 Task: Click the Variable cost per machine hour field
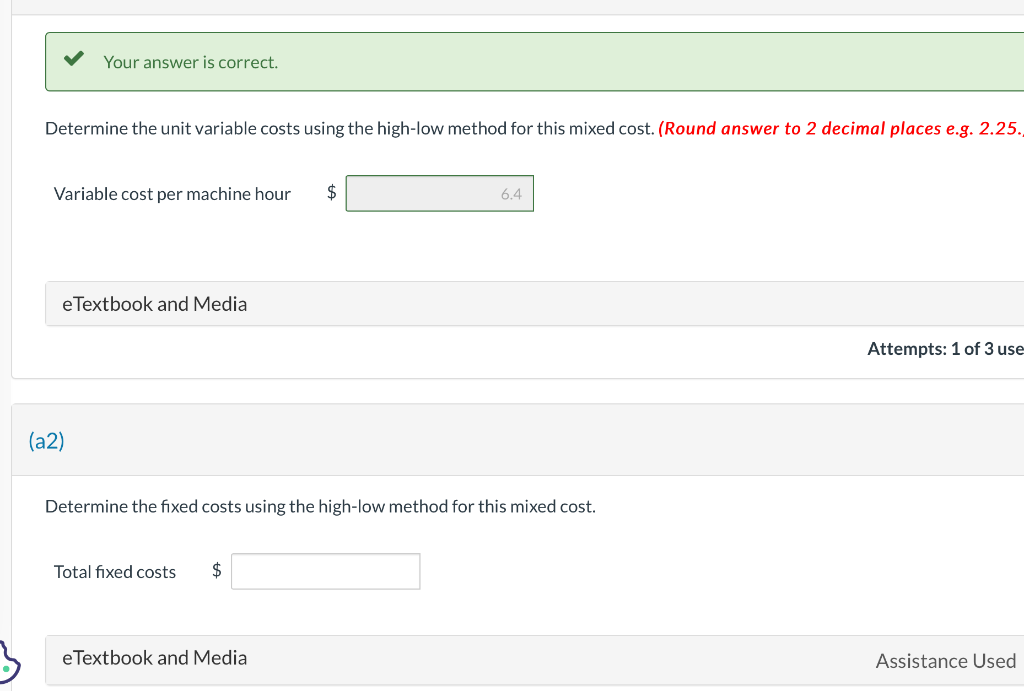[440, 193]
